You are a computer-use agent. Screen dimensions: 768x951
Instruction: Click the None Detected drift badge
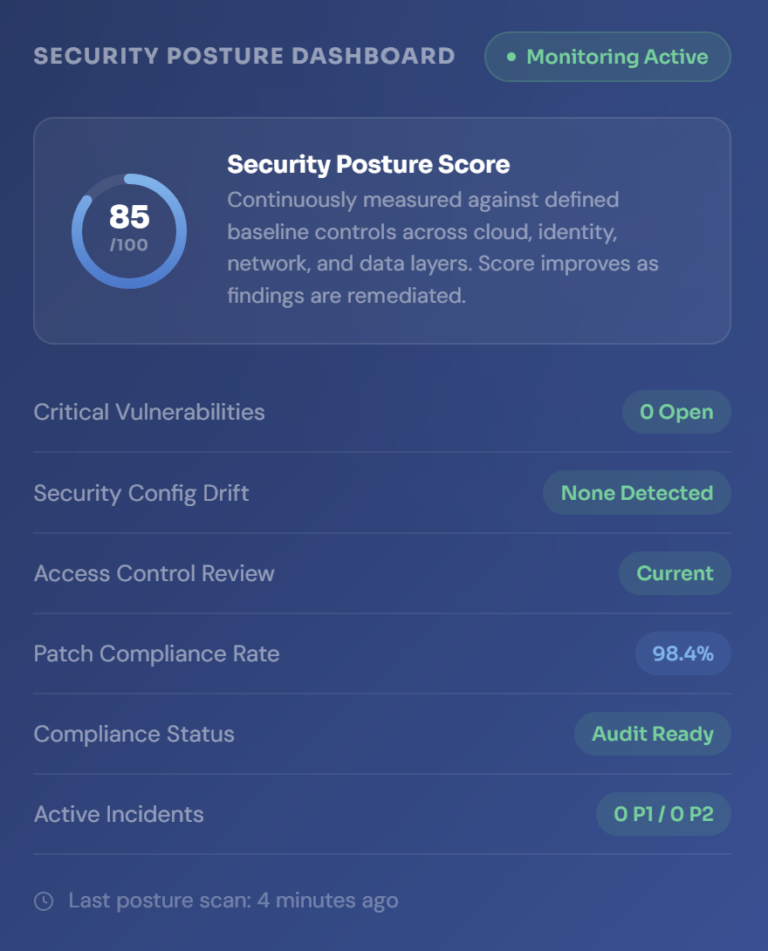point(636,493)
